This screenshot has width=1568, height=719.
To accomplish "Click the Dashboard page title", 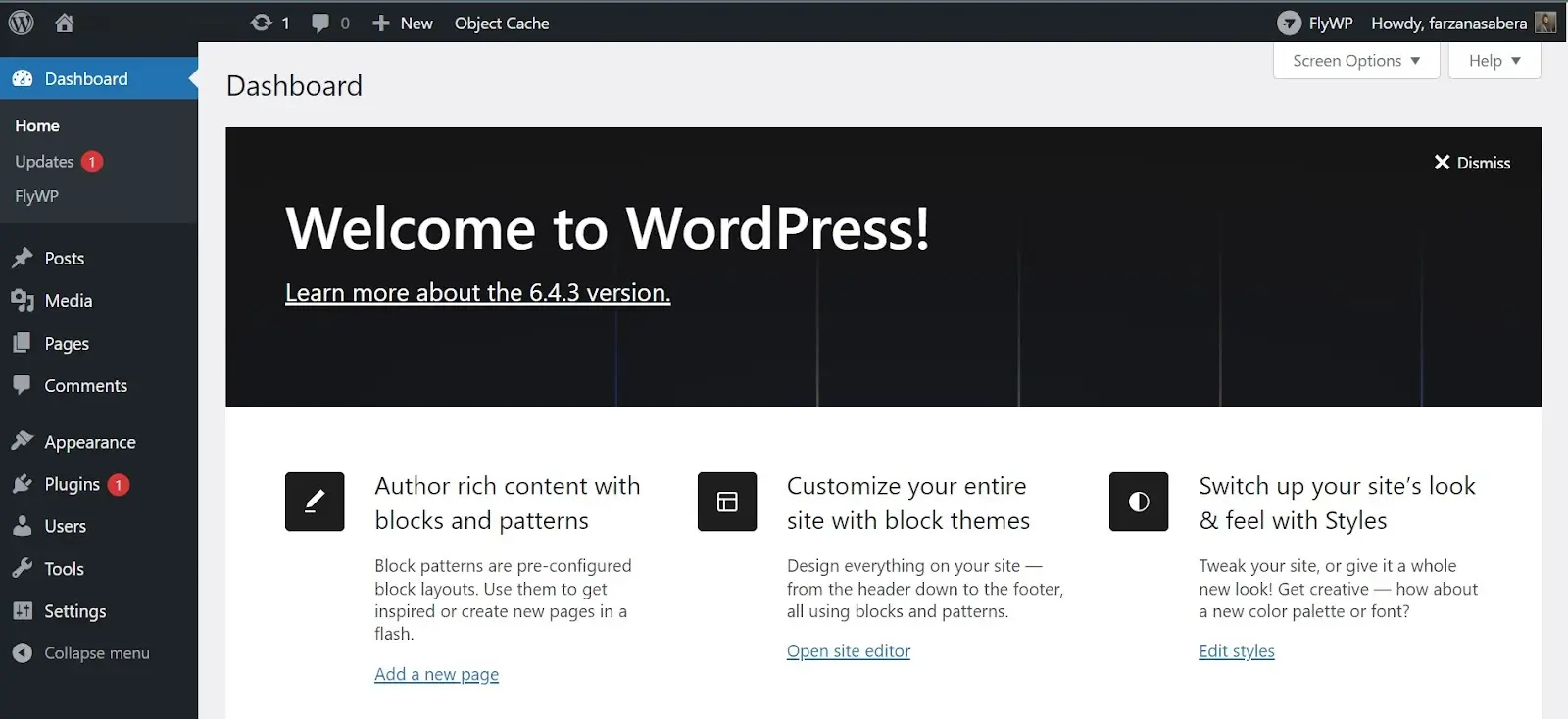I will [x=294, y=86].
